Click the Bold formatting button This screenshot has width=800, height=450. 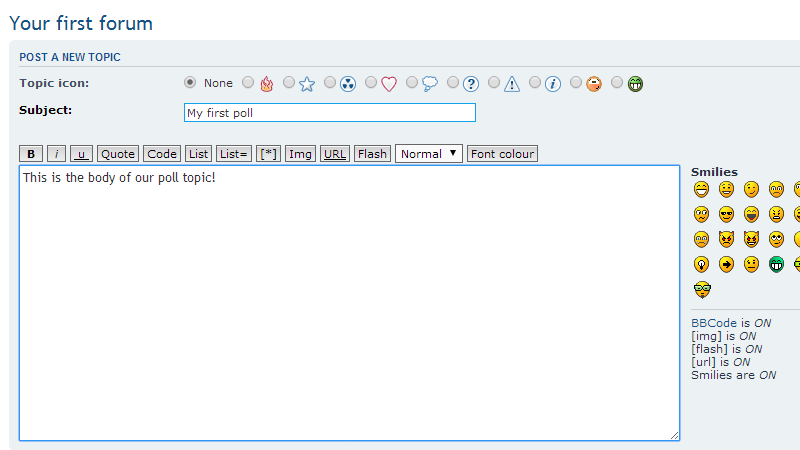click(31, 154)
